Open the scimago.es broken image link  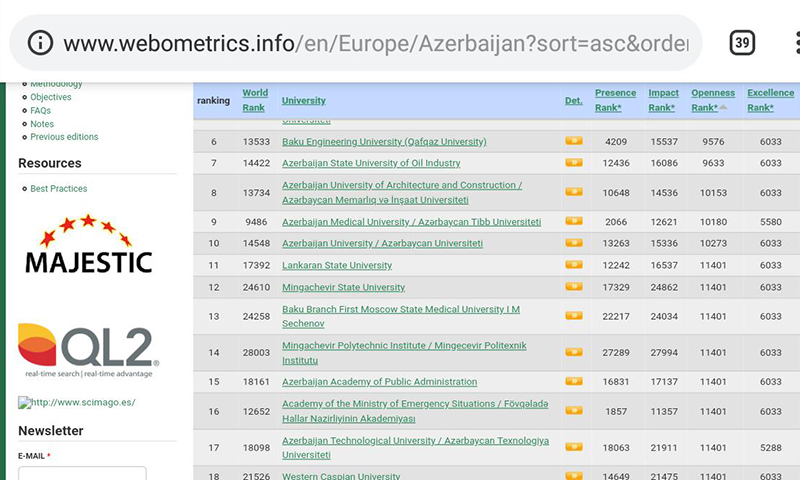tap(77, 402)
